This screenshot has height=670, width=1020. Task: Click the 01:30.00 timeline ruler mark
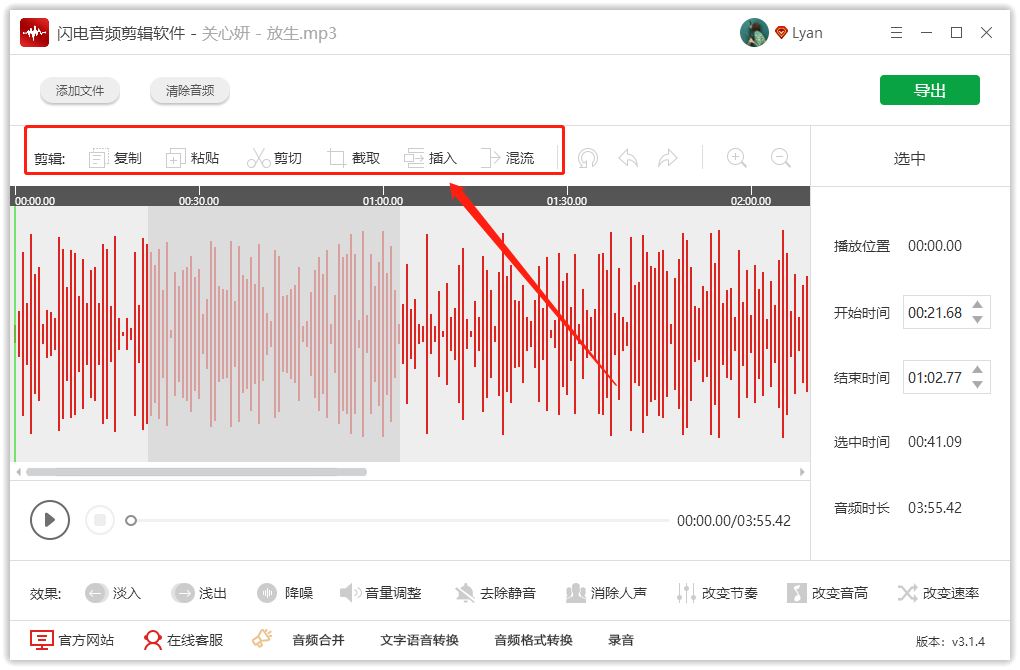tap(567, 201)
